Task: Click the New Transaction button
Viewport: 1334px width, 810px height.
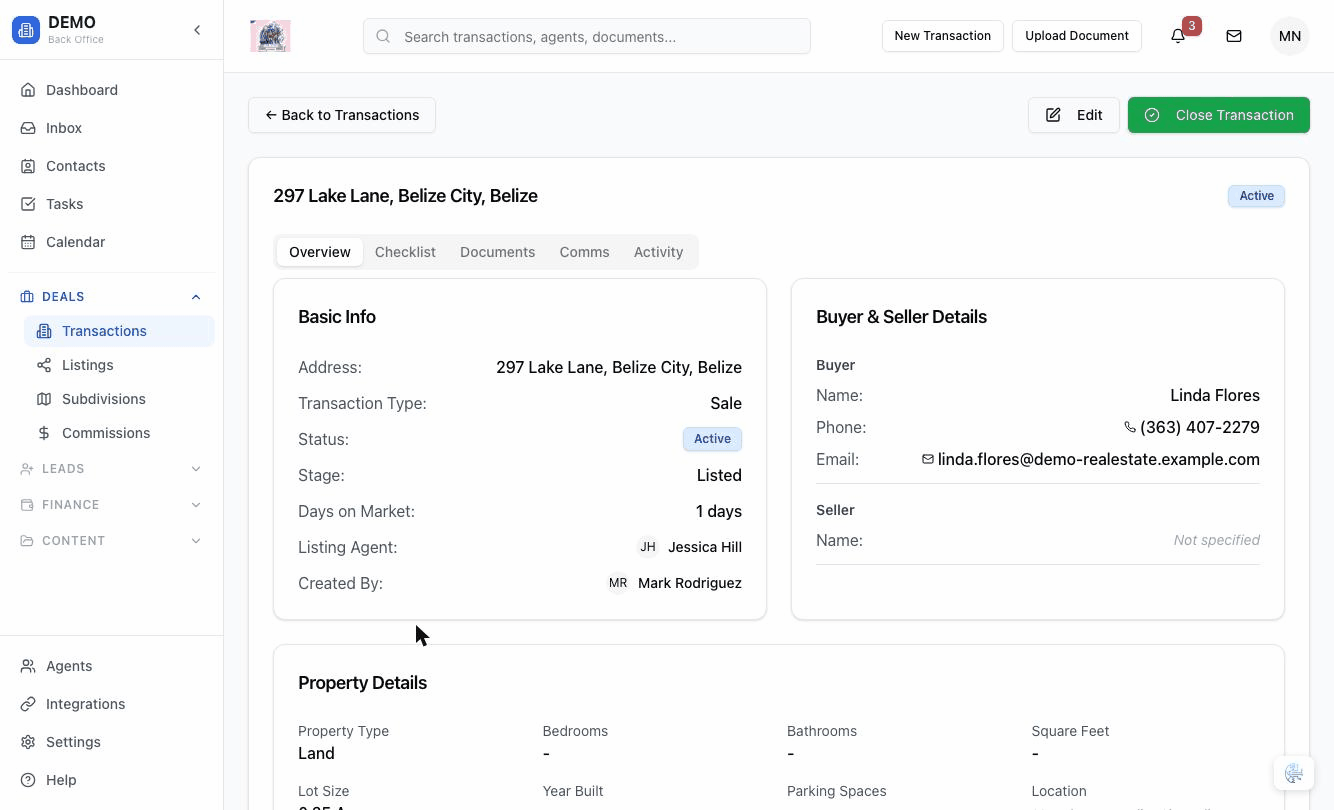Action: 942,36
